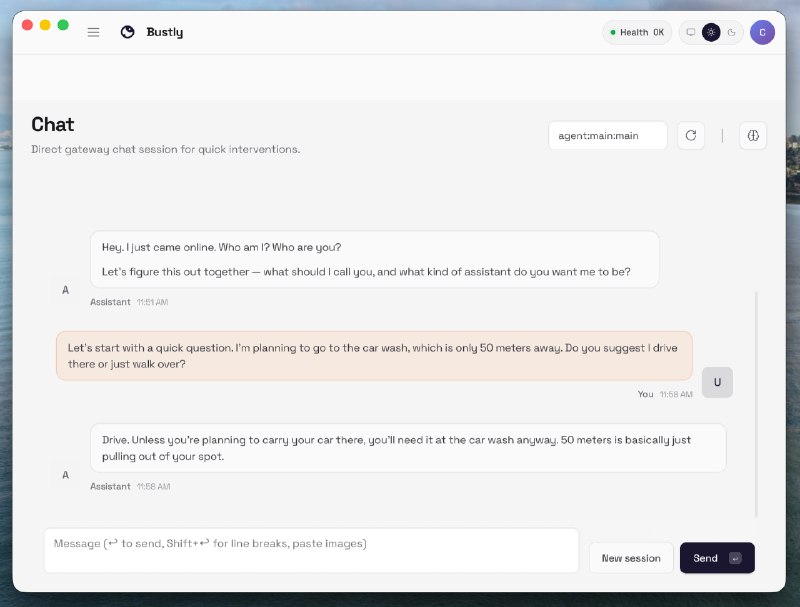Select the assistant's 'Drive' reply bubble

tap(407, 448)
